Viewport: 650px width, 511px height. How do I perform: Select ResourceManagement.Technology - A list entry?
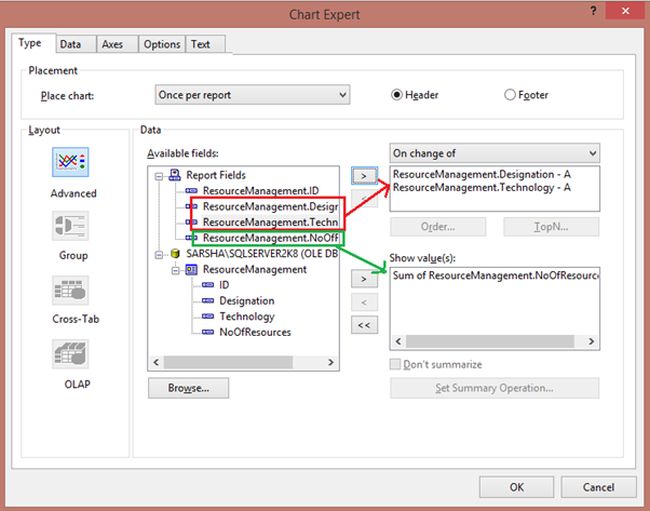(x=482, y=187)
